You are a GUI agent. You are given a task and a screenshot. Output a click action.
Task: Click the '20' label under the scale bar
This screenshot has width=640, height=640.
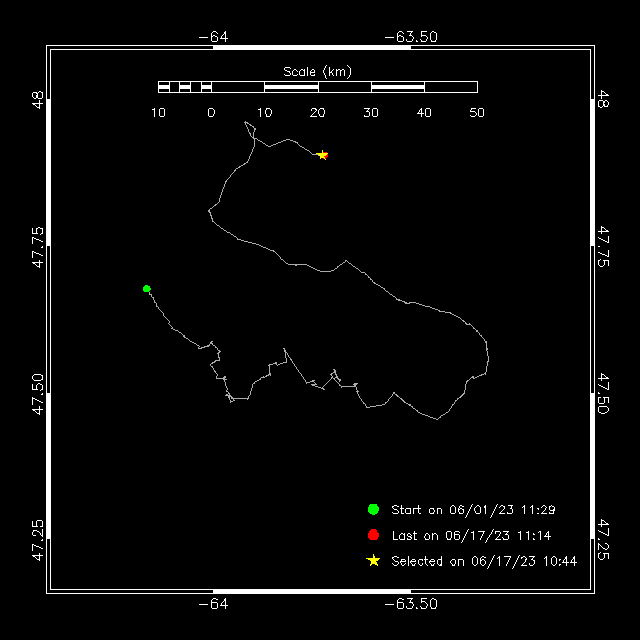(317, 113)
